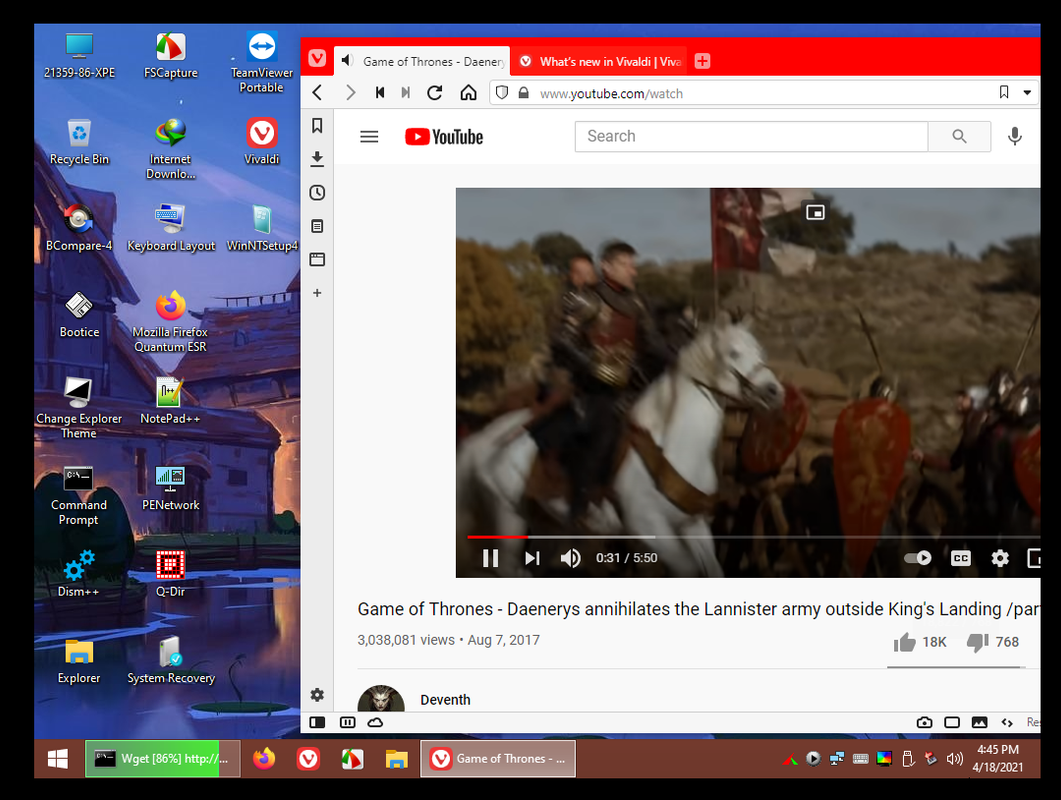Viewport: 1061px width, 800px height.
Task: Mute the audio on the Game of Thrones tab
Action: (346, 60)
